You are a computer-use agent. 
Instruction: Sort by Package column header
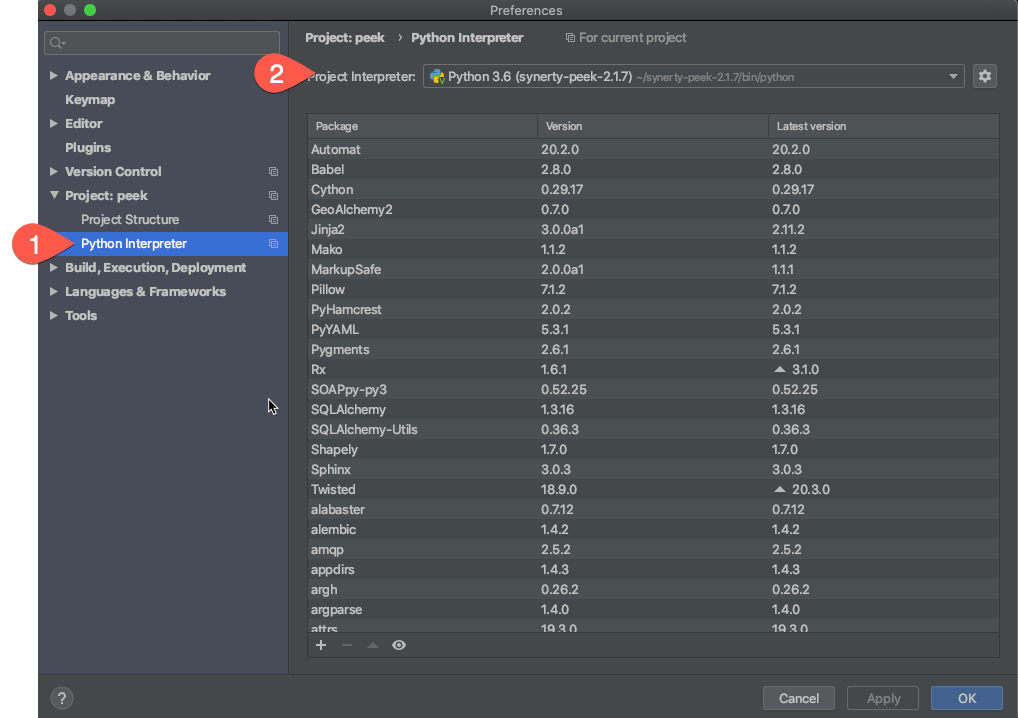(x=423, y=126)
